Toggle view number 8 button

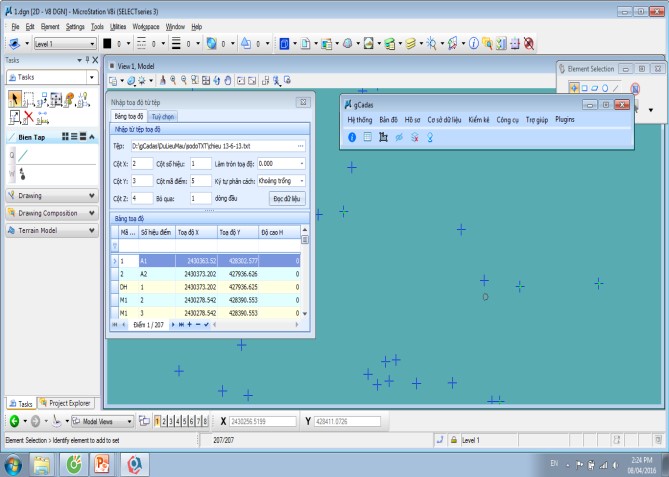pos(205,422)
